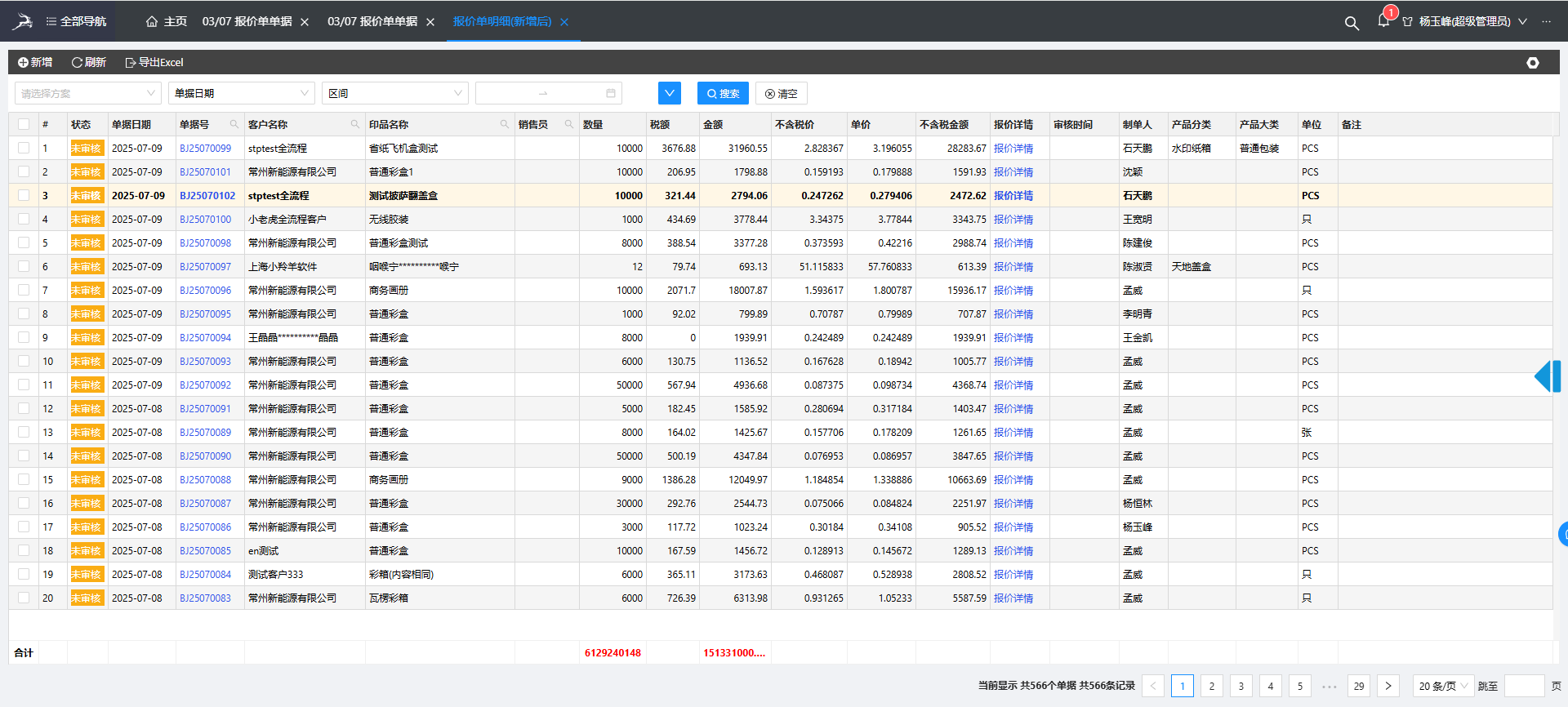Toggle the select-all checkbox in table header

click(24, 124)
